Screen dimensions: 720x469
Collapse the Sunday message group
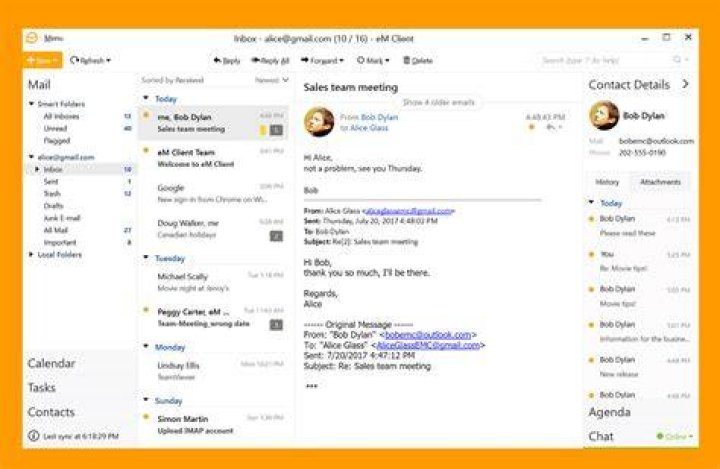[146, 400]
